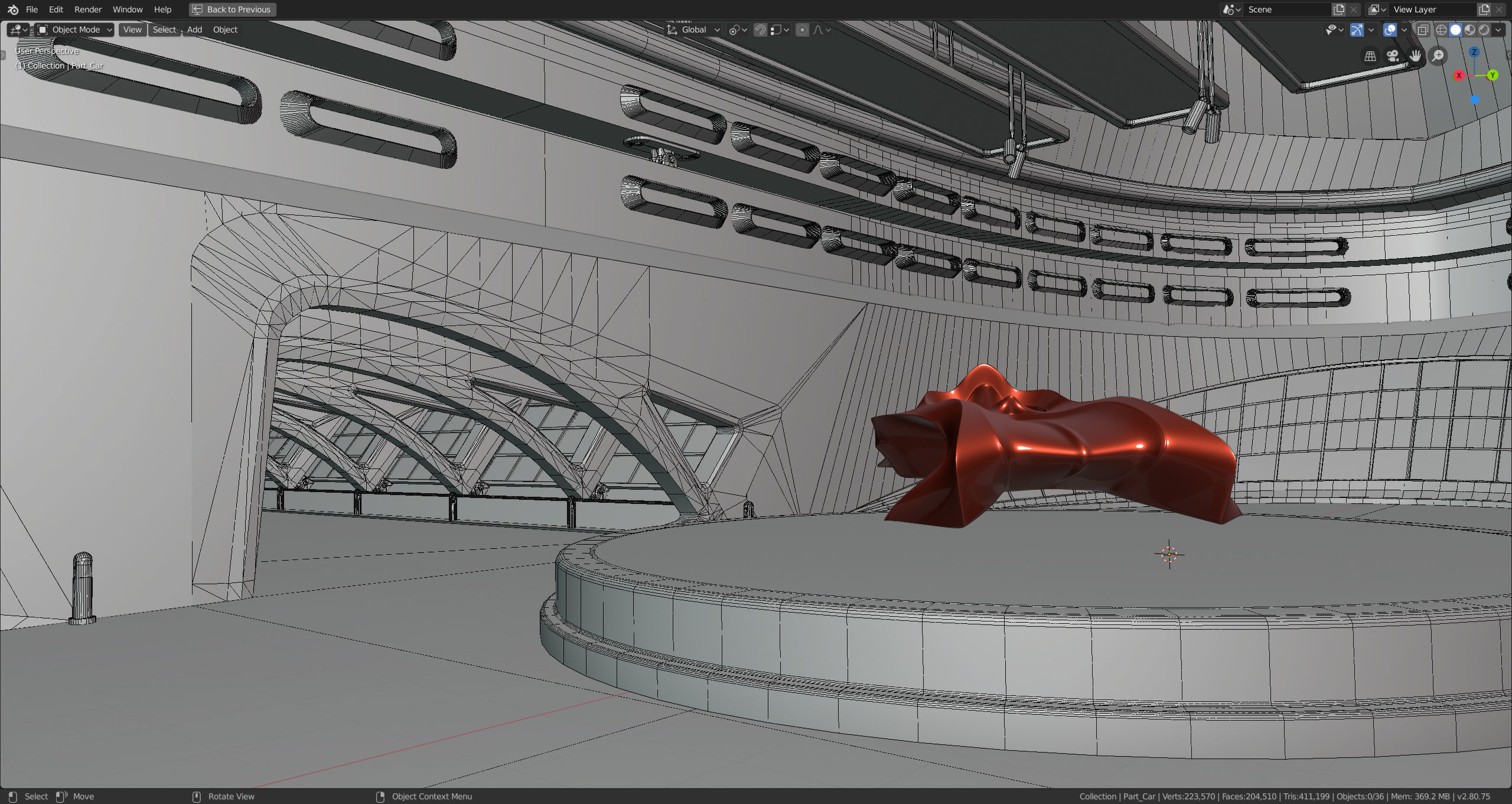Switch to wireframe viewport shading
Image resolution: width=1512 pixels, height=804 pixels.
click(x=1441, y=30)
